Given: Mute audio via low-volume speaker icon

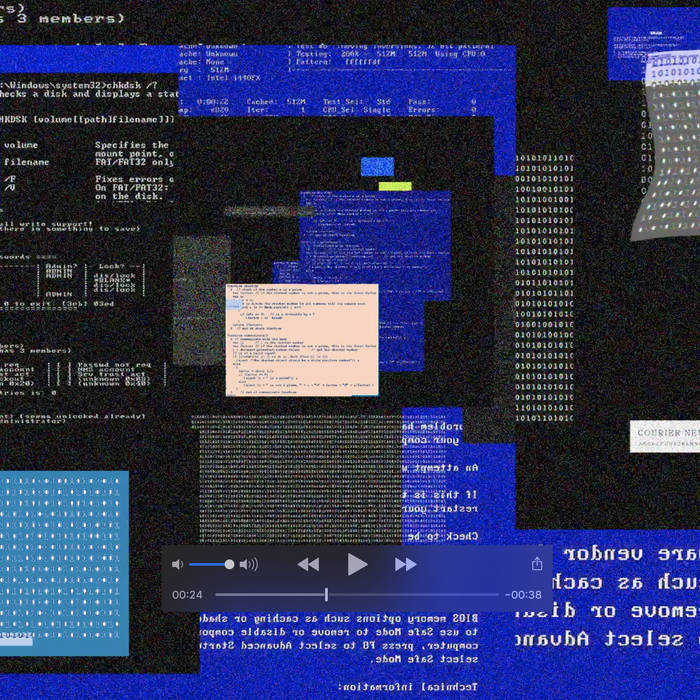Looking at the screenshot, I should pyautogui.click(x=177, y=564).
